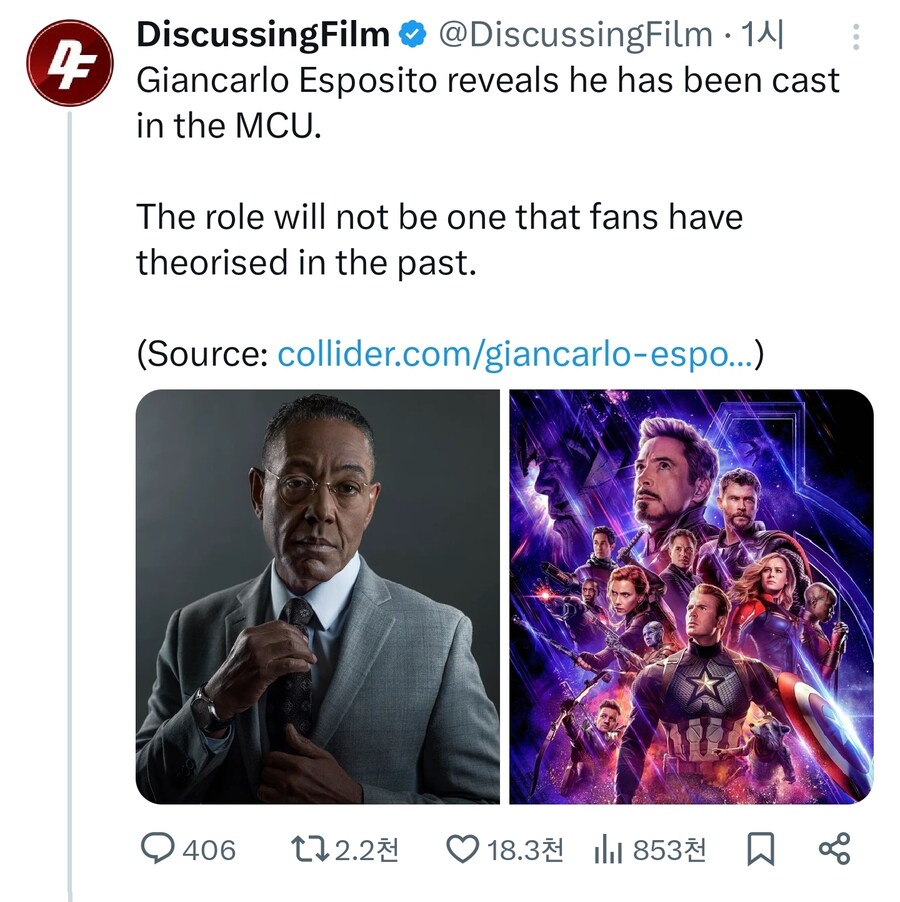Open the collider.com source link
The image size is (900, 902).
click(x=515, y=354)
